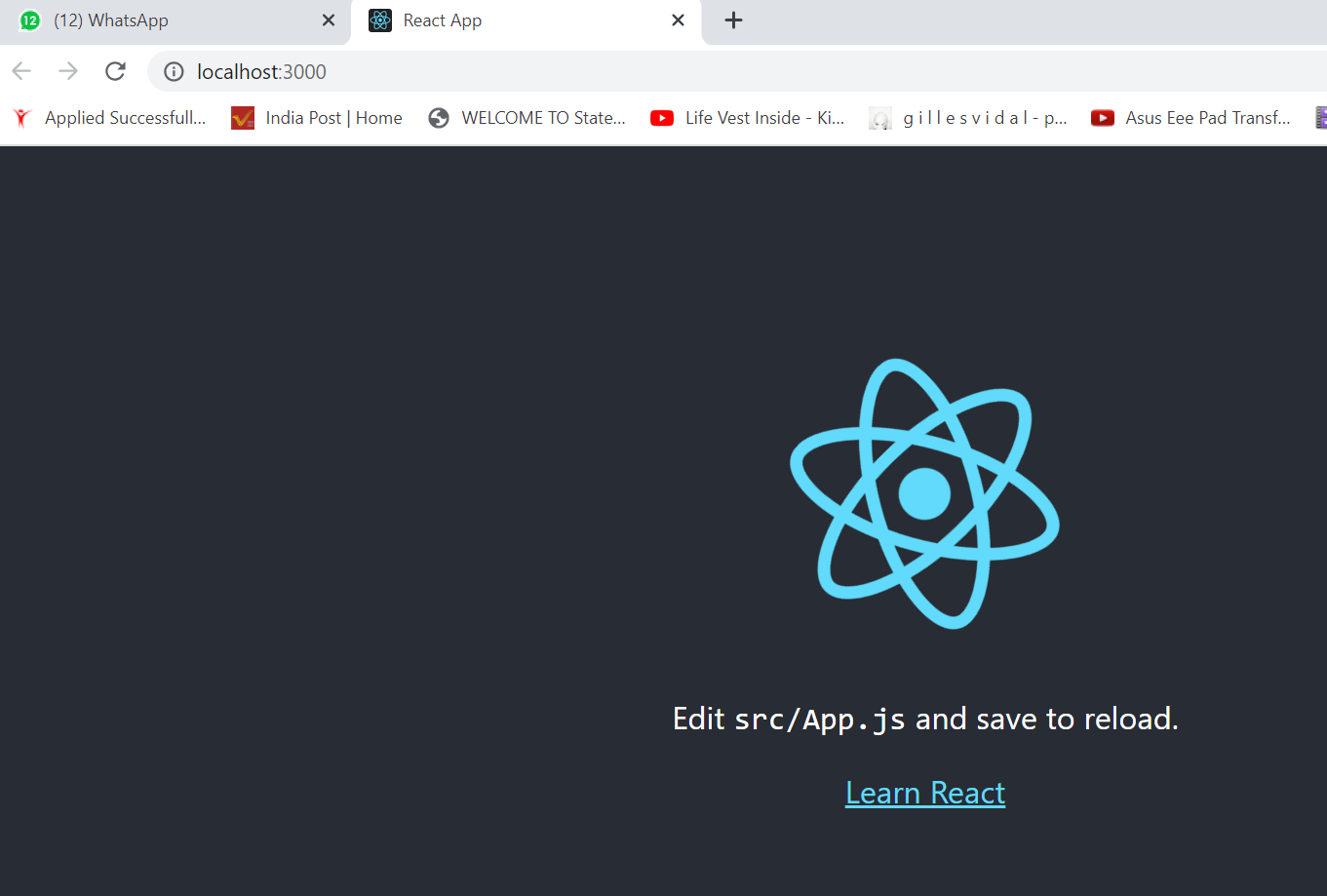Close the WhatsApp tab
The image size is (1327, 896).
coord(329,20)
